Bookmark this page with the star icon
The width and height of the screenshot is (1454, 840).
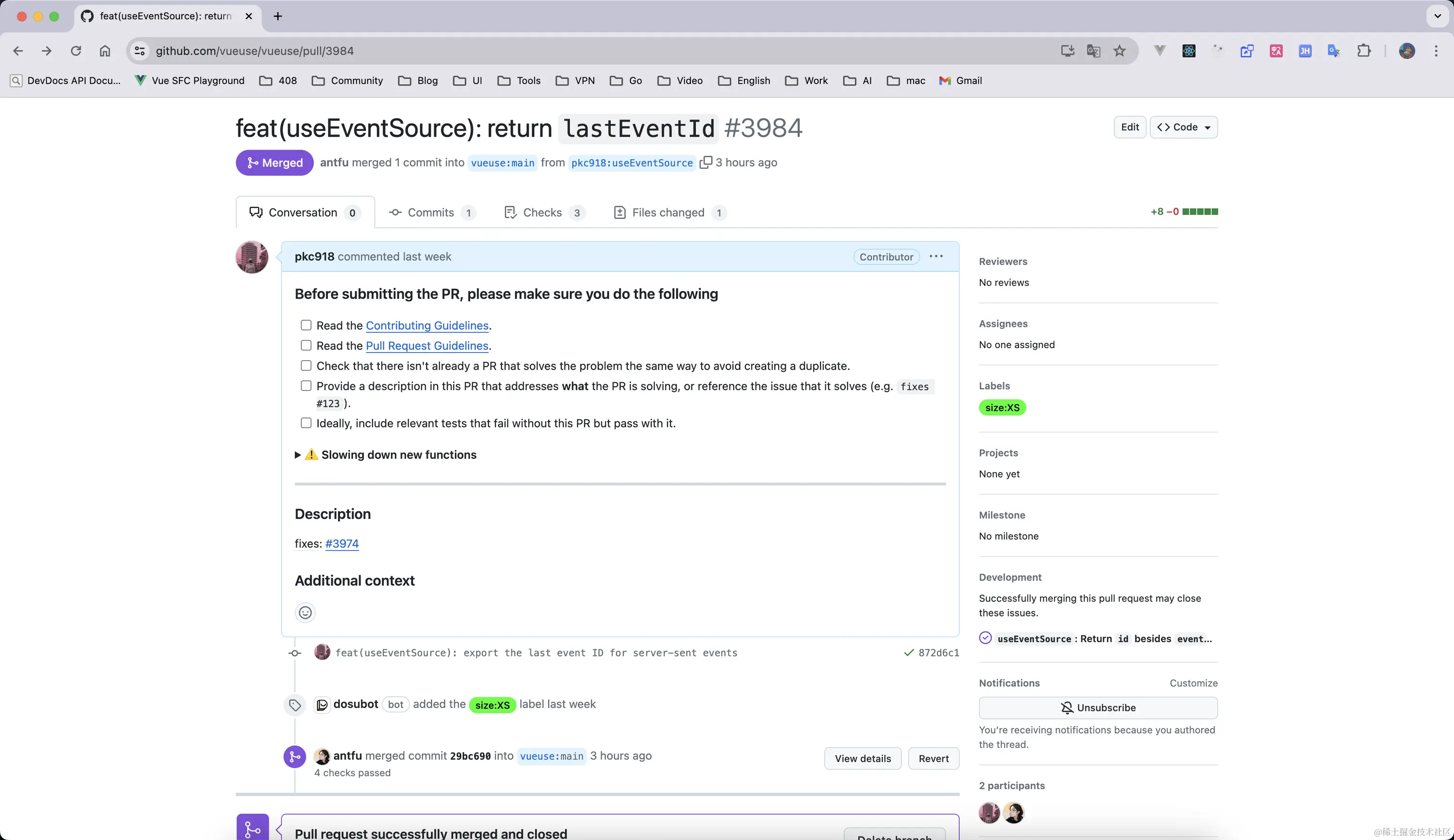coord(1119,51)
